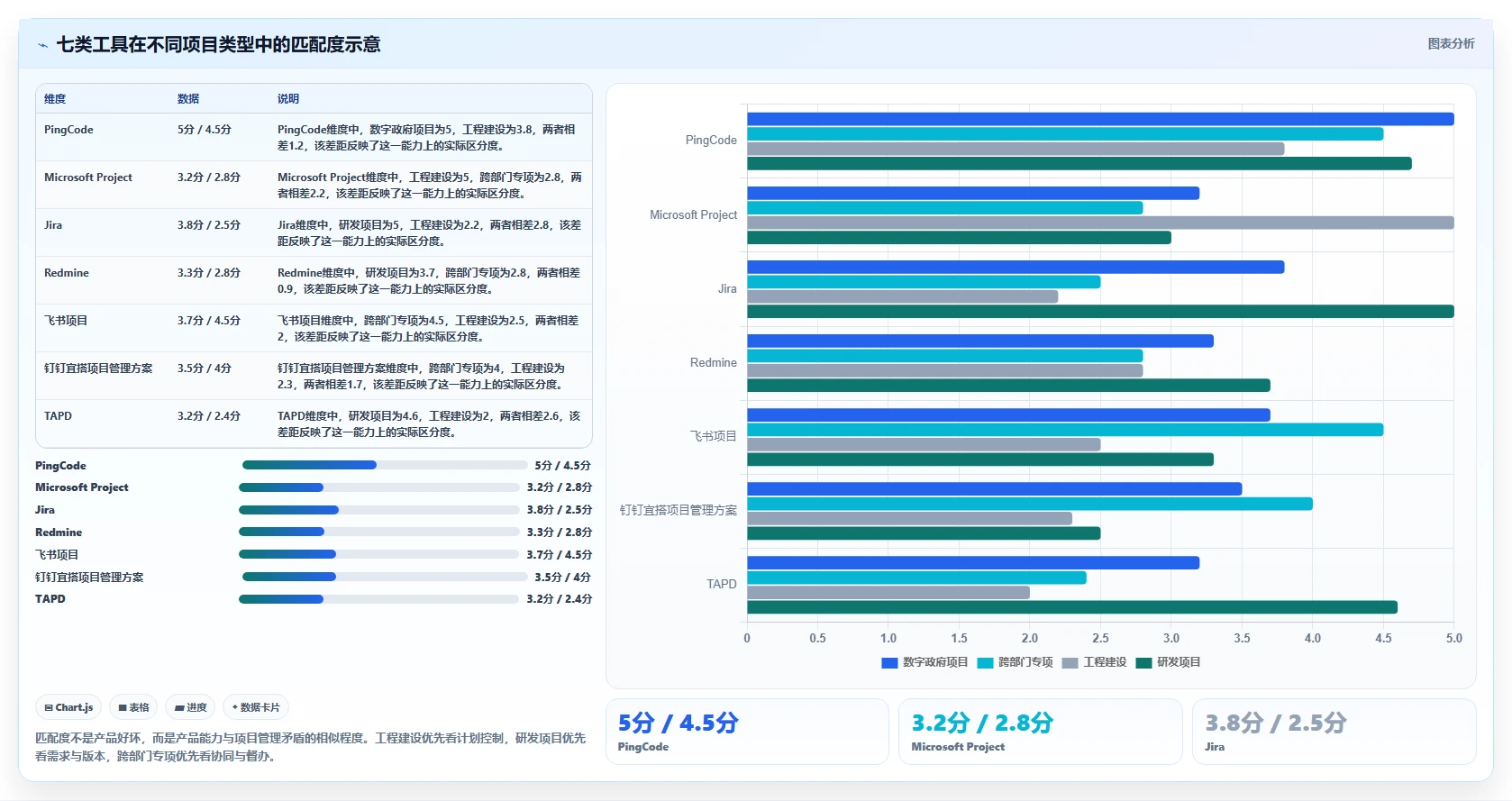Select the Chart.js tag chip

[x=68, y=707]
